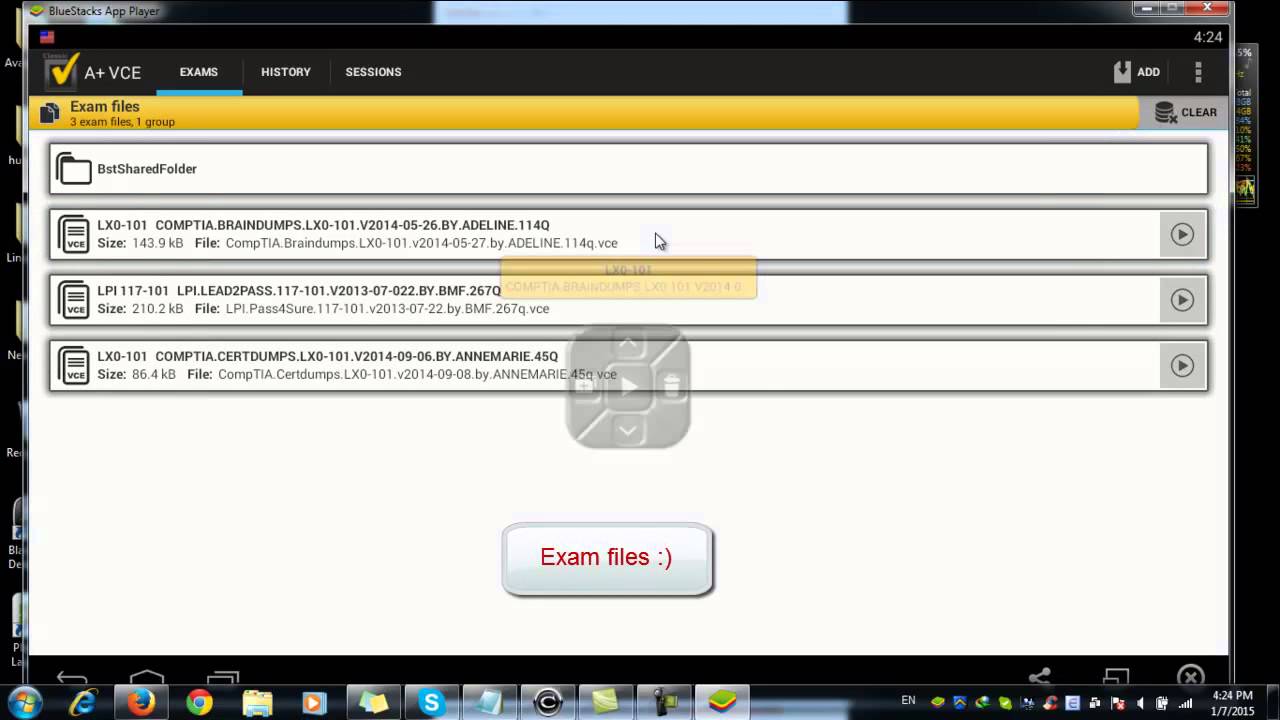Play the ANNEMARIE.45Q exam
The image size is (1280, 720).
(1182, 366)
